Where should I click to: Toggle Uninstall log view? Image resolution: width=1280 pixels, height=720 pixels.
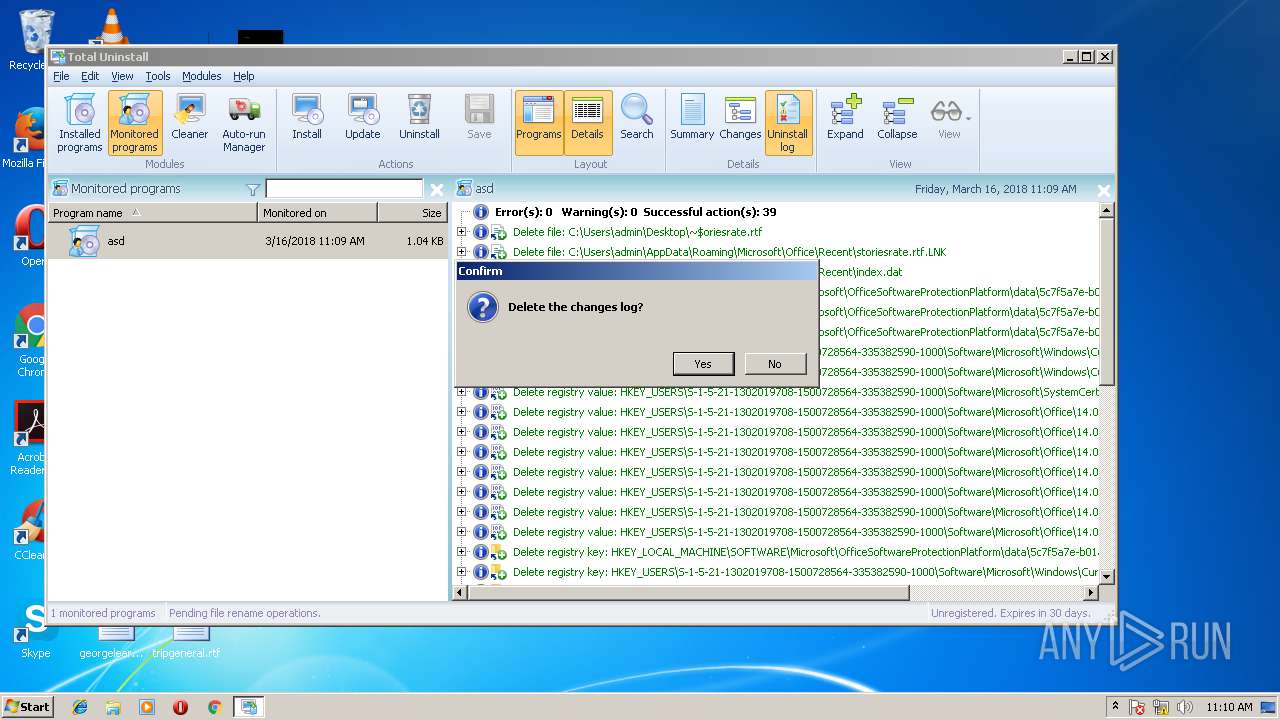(x=788, y=123)
